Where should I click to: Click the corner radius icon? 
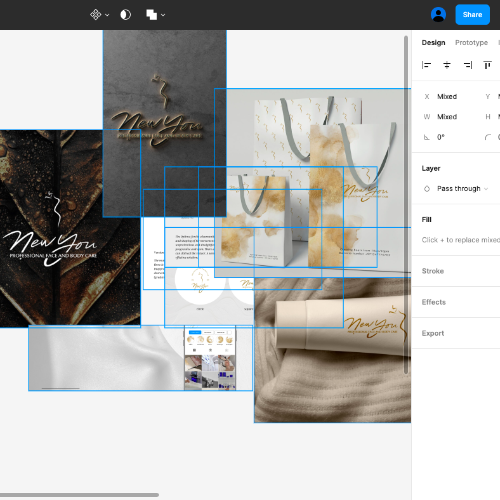(488, 137)
